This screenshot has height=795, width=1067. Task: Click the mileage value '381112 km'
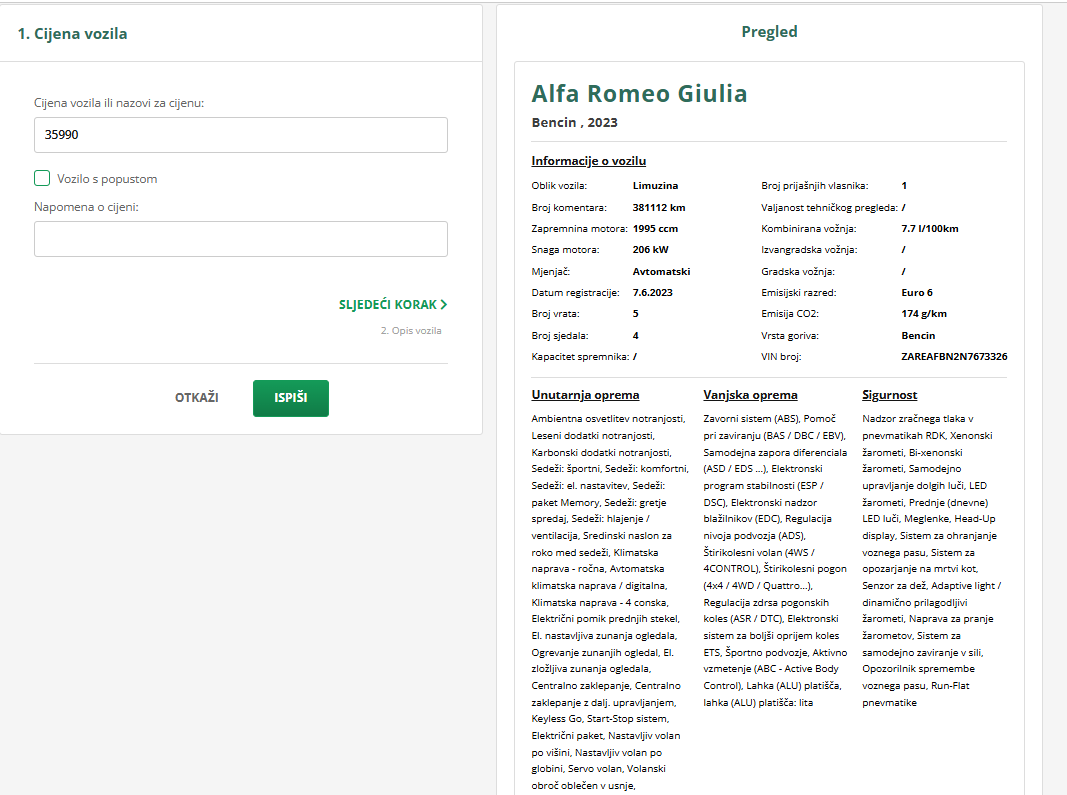tap(659, 208)
